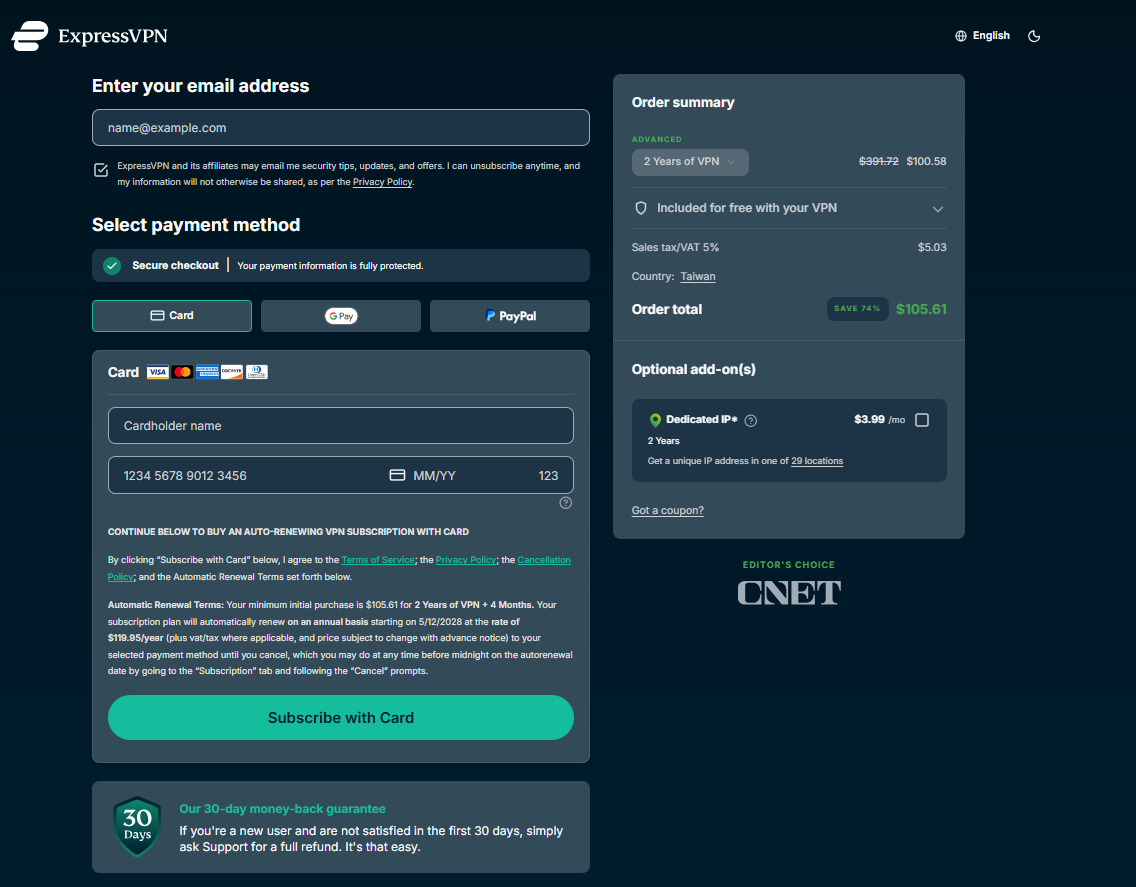
Task: Open the 2 Years of VPN plan dropdown
Action: [x=690, y=162]
